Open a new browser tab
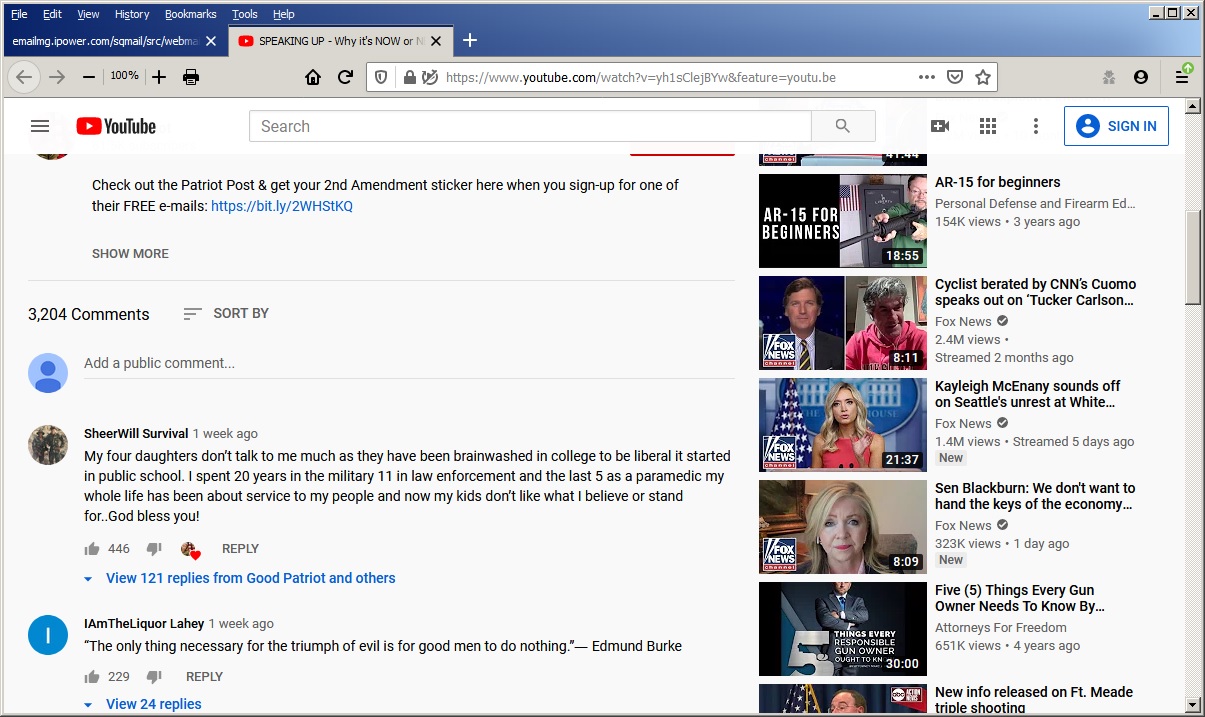Screen dimensions: 1205x717 click(x=469, y=40)
